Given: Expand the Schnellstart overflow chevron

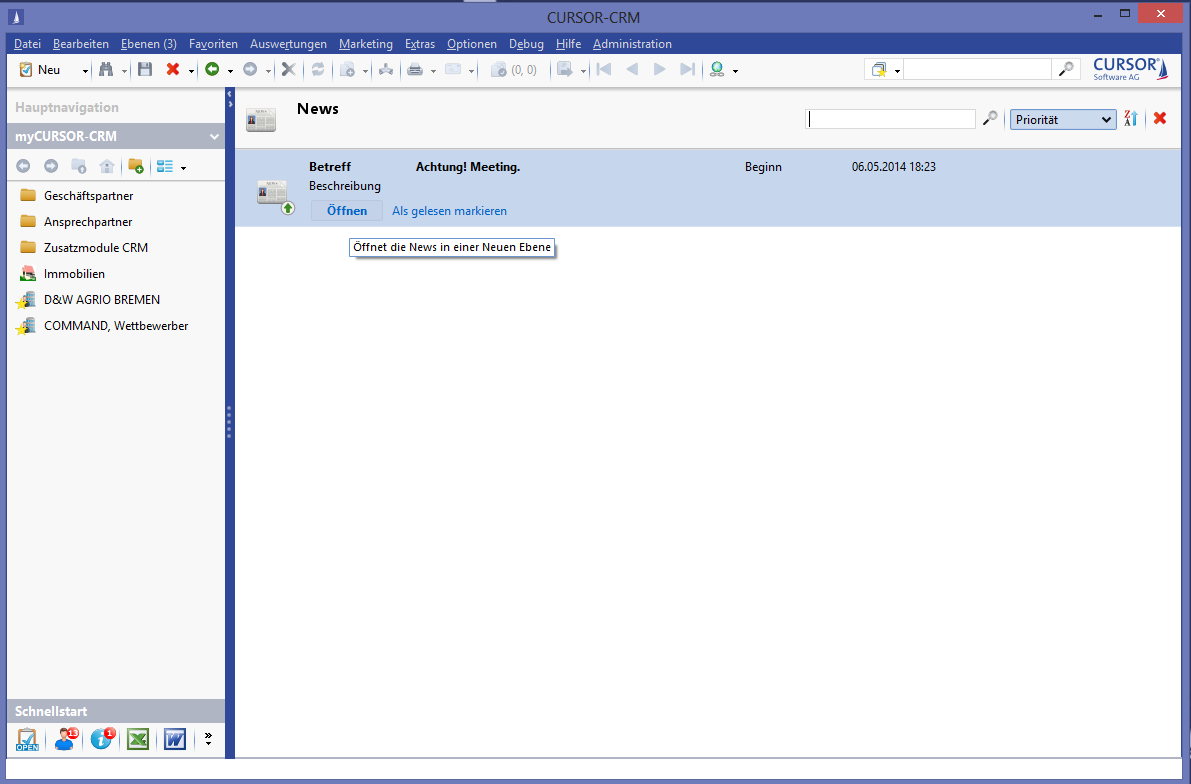Looking at the screenshot, I should pos(208,739).
